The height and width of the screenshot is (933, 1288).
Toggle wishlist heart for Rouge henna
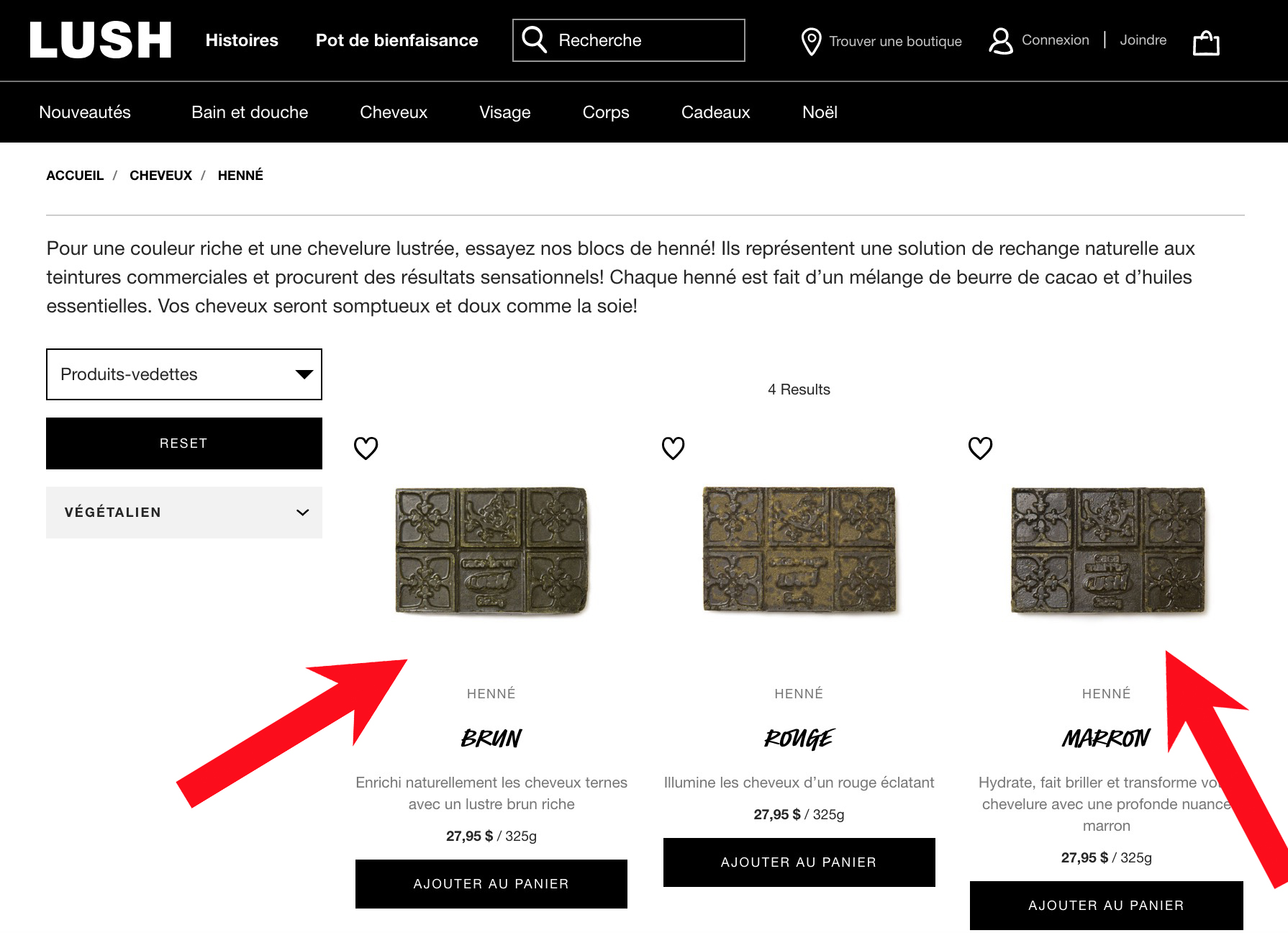[x=673, y=448]
